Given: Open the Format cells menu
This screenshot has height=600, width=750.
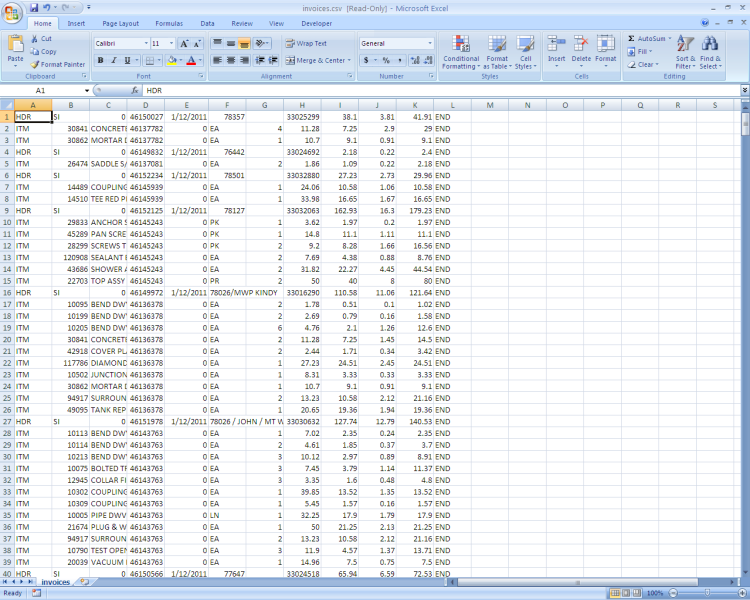Looking at the screenshot, I should coord(606,51).
